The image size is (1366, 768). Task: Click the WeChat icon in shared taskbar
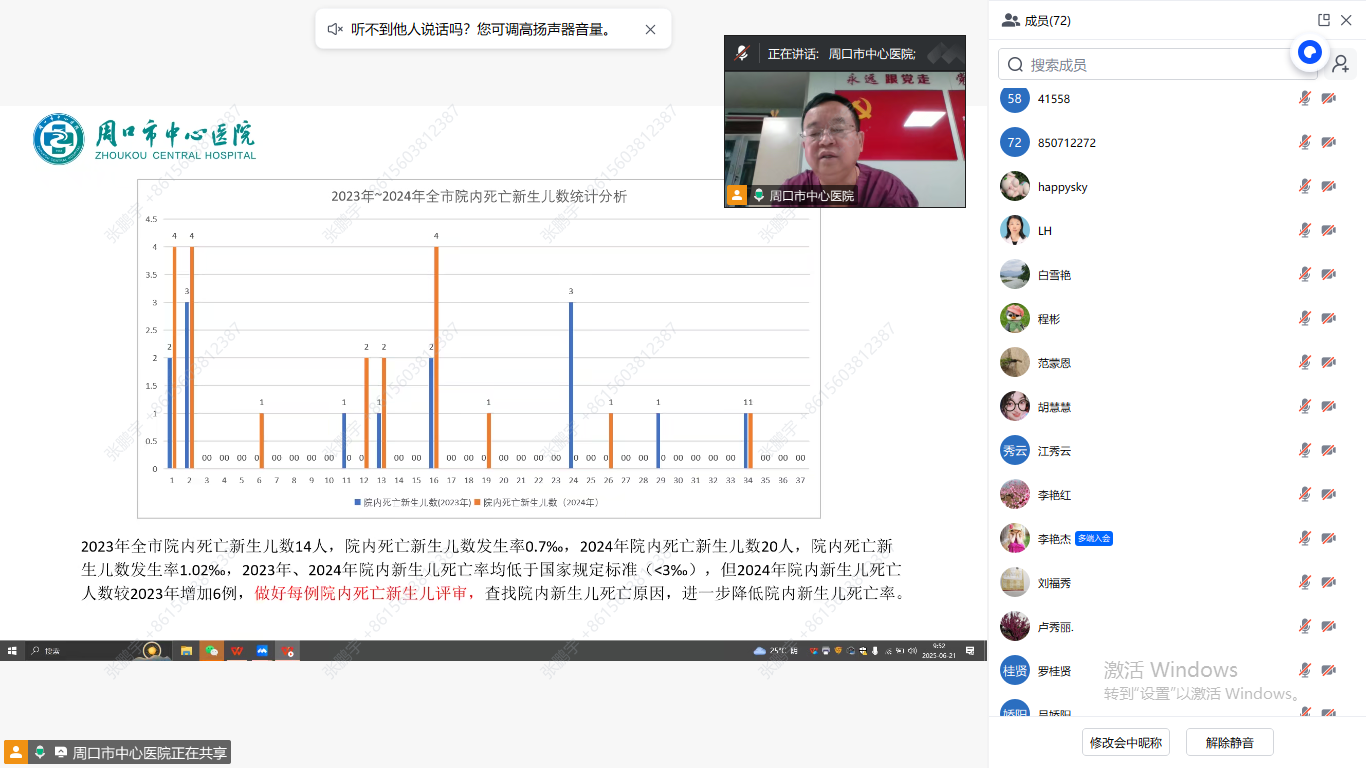click(x=211, y=650)
